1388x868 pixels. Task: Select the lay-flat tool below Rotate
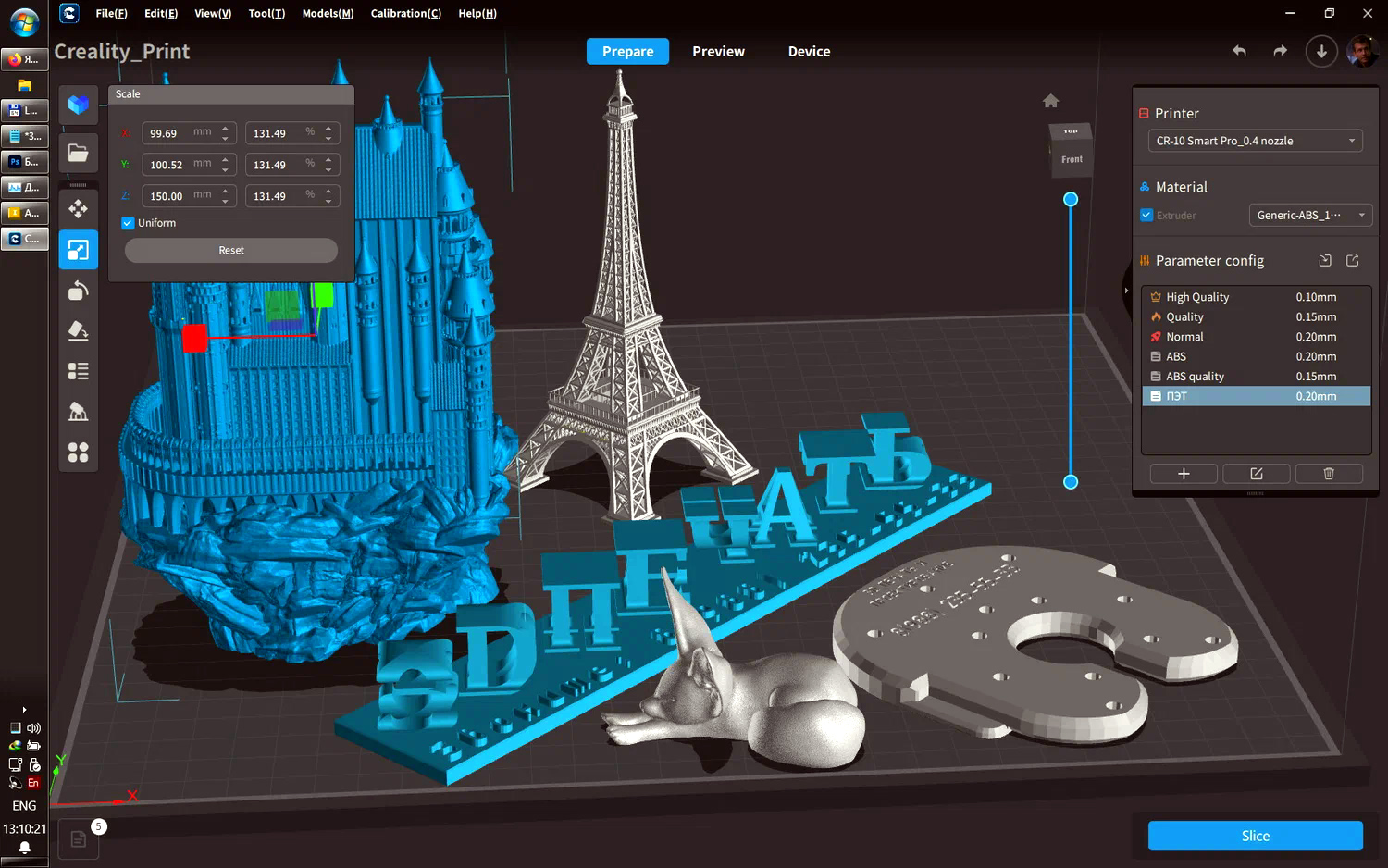coord(79,330)
